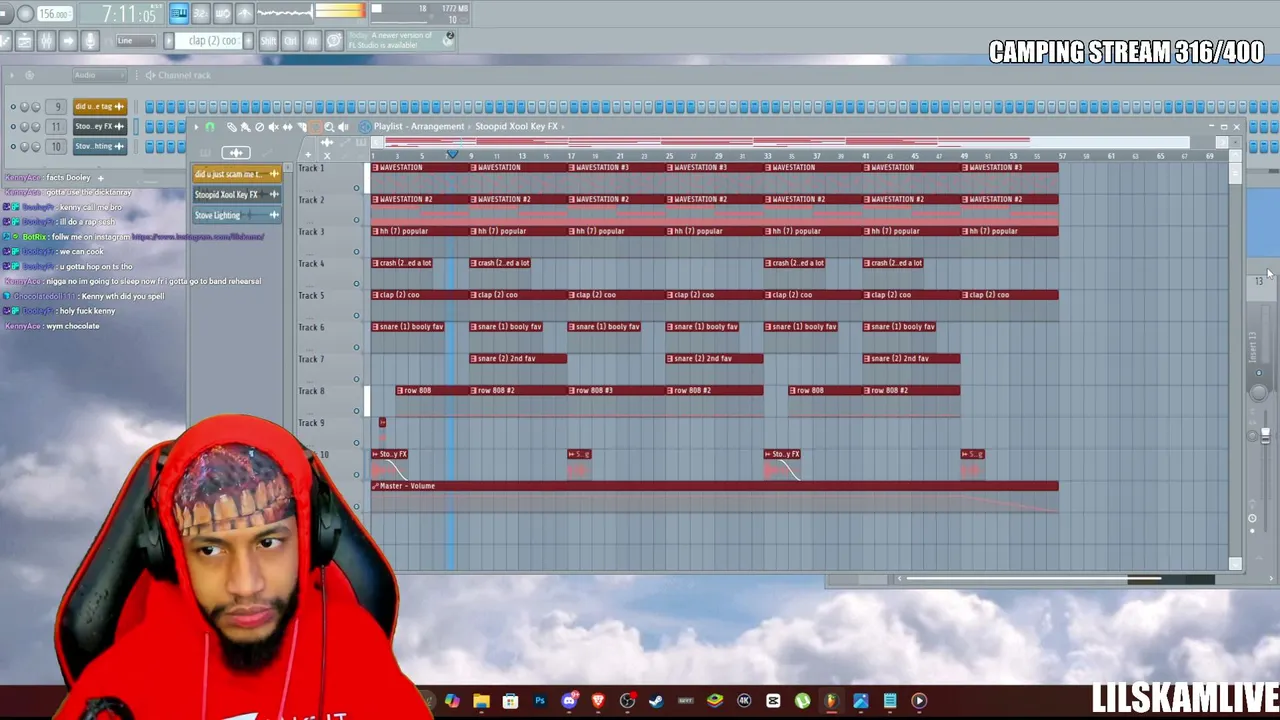The width and height of the screenshot is (1280, 720).
Task: Select first WAVESTATION clip on Track 1
Action: pos(420,168)
